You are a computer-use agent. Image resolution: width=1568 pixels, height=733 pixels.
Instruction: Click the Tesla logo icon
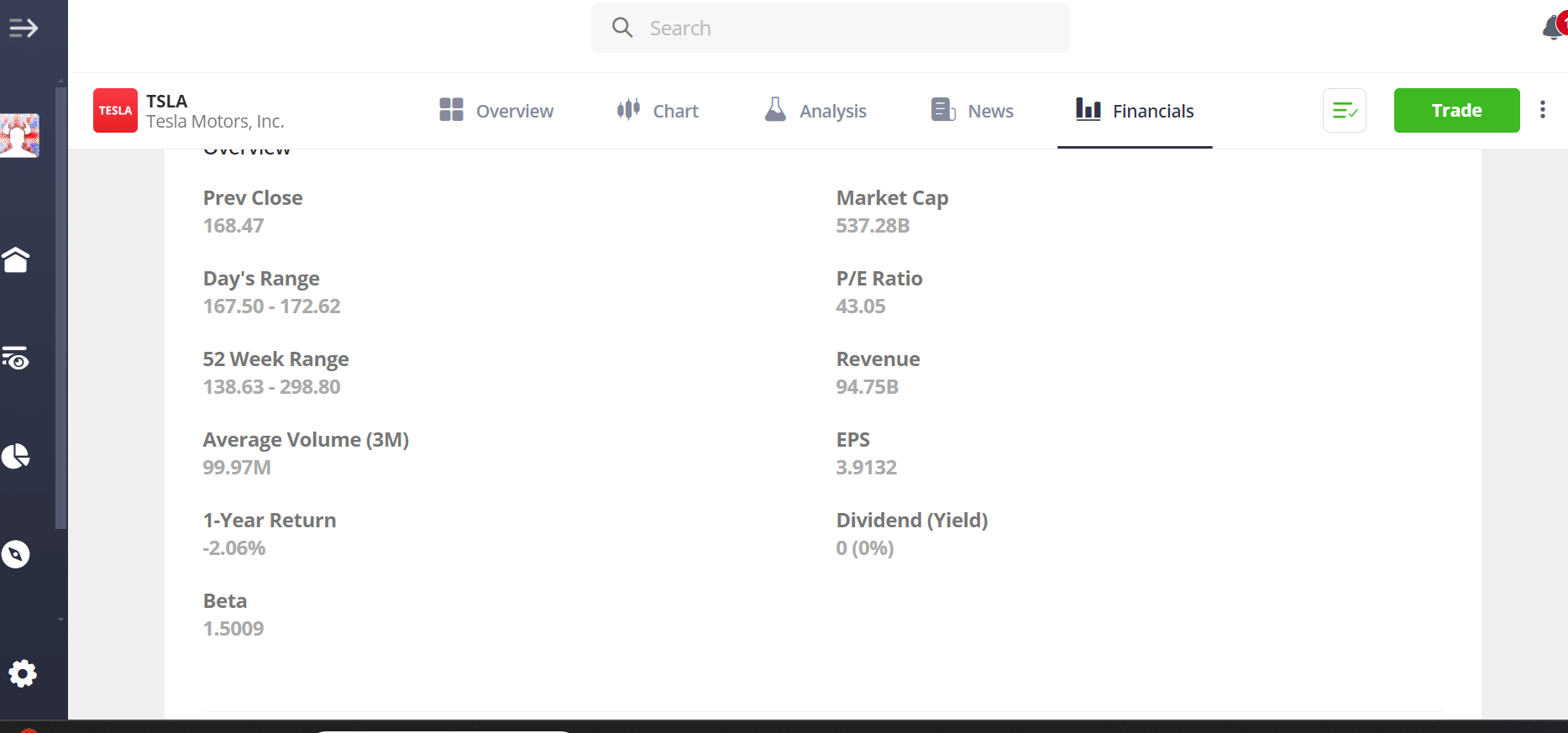[115, 111]
